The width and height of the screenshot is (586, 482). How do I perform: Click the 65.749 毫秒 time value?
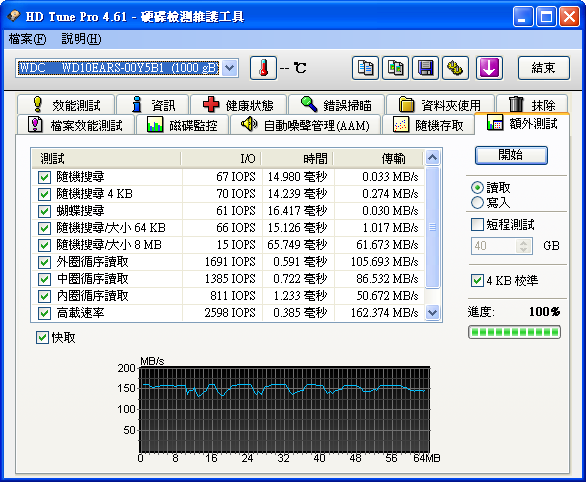(297, 245)
